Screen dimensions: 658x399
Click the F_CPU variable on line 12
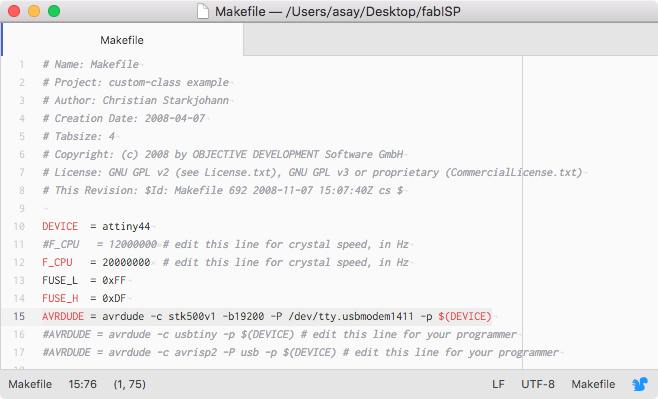[x=57, y=263]
